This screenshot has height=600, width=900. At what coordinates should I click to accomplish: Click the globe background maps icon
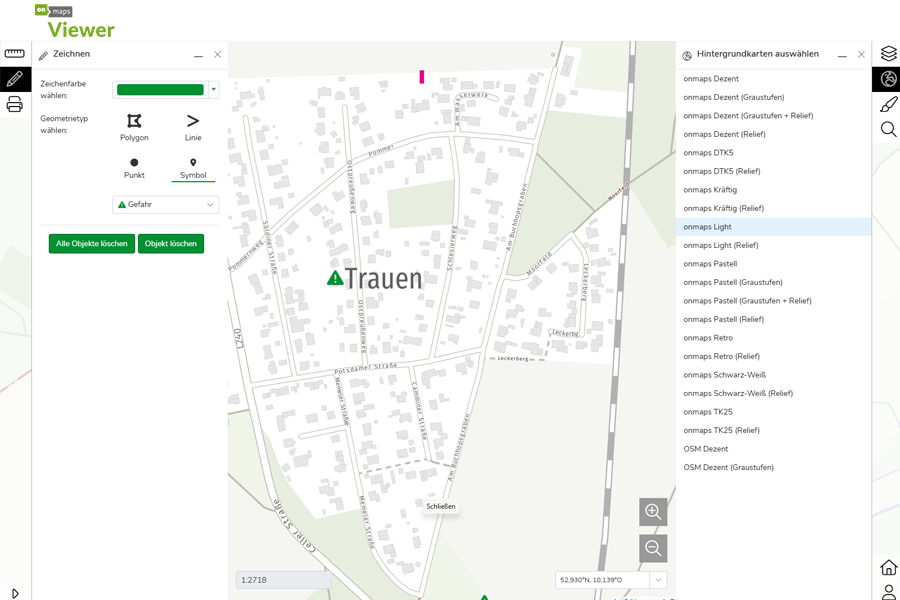click(888, 78)
